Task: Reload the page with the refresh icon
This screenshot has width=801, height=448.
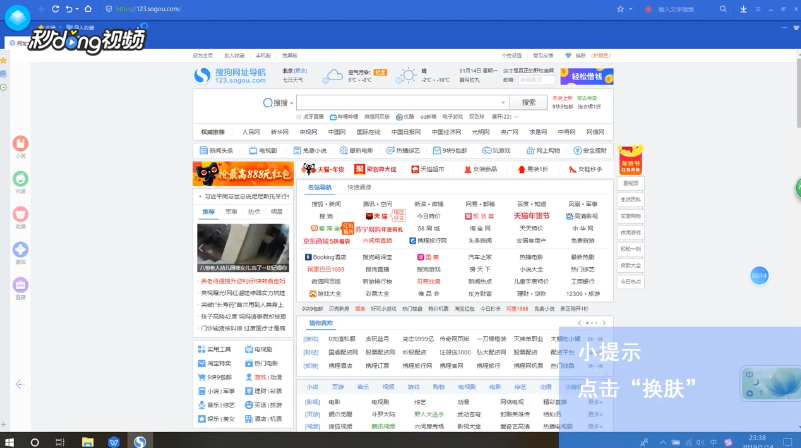Action: tap(55, 9)
